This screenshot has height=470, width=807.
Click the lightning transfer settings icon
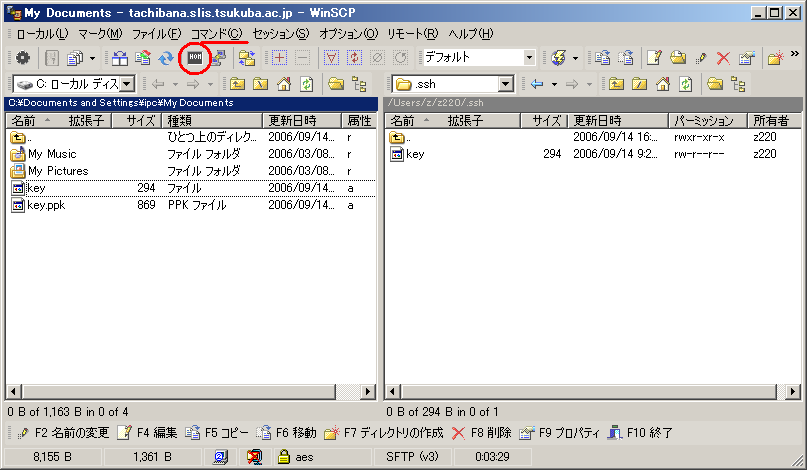558,58
